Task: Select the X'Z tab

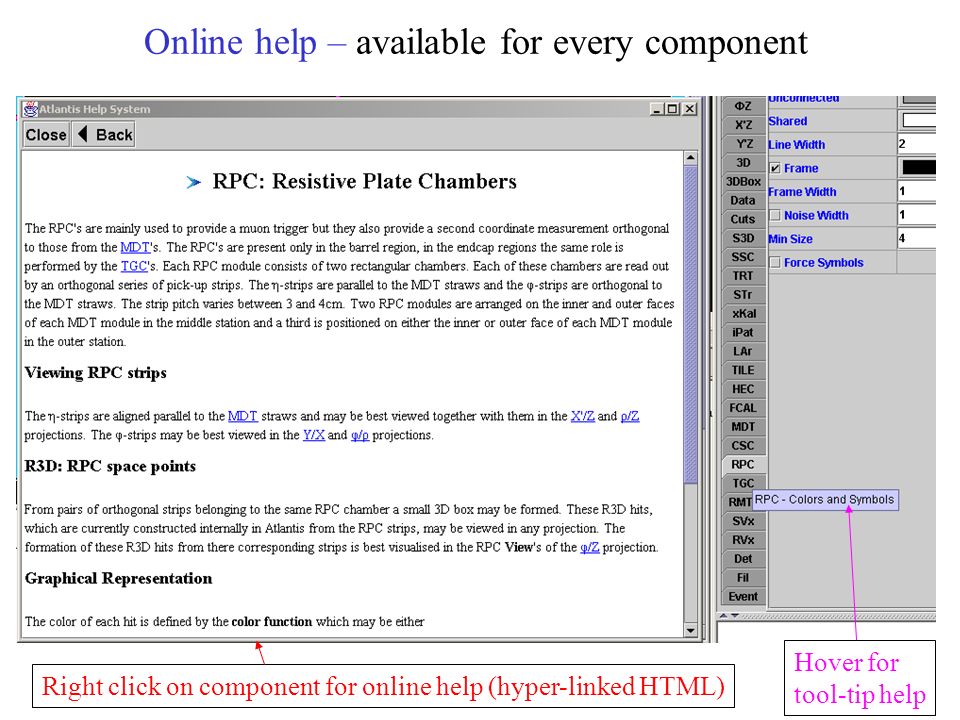Action: click(743, 125)
